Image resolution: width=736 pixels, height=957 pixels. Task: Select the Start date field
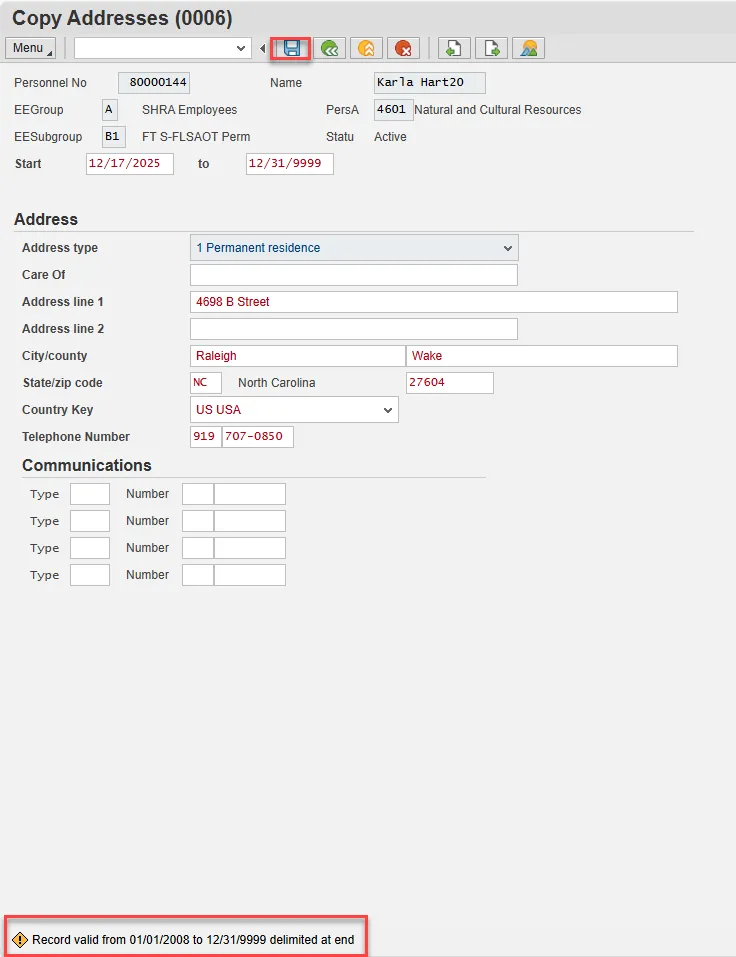click(x=130, y=164)
